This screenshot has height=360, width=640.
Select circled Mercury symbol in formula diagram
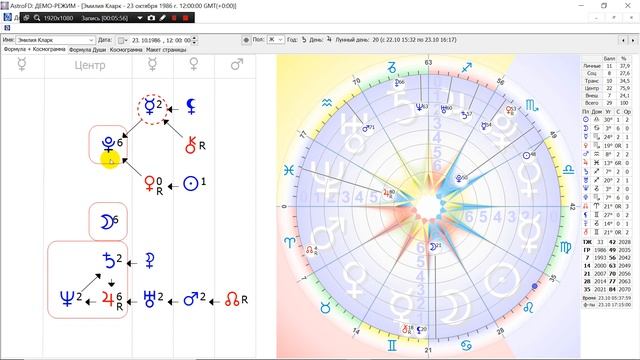pyautogui.click(x=152, y=109)
